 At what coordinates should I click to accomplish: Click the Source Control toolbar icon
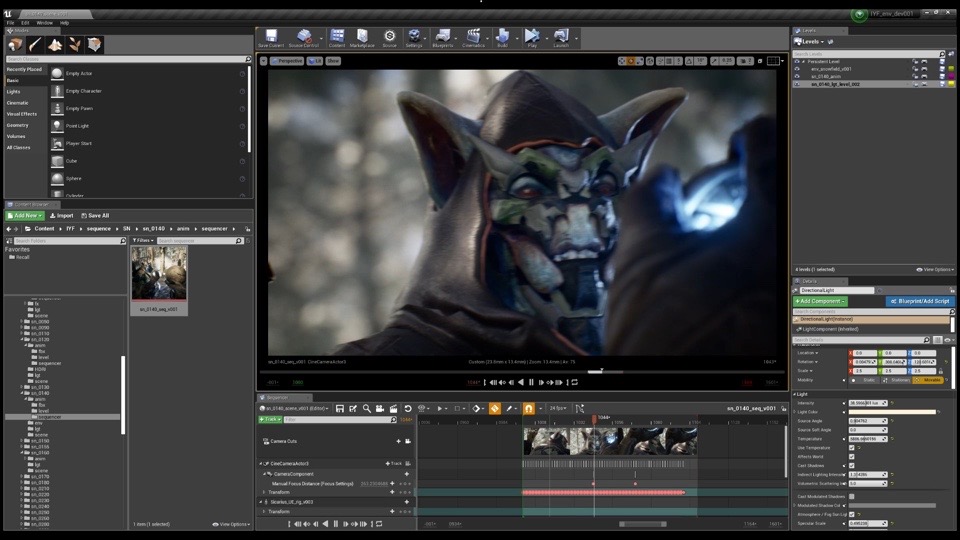click(x=304, y=37)
